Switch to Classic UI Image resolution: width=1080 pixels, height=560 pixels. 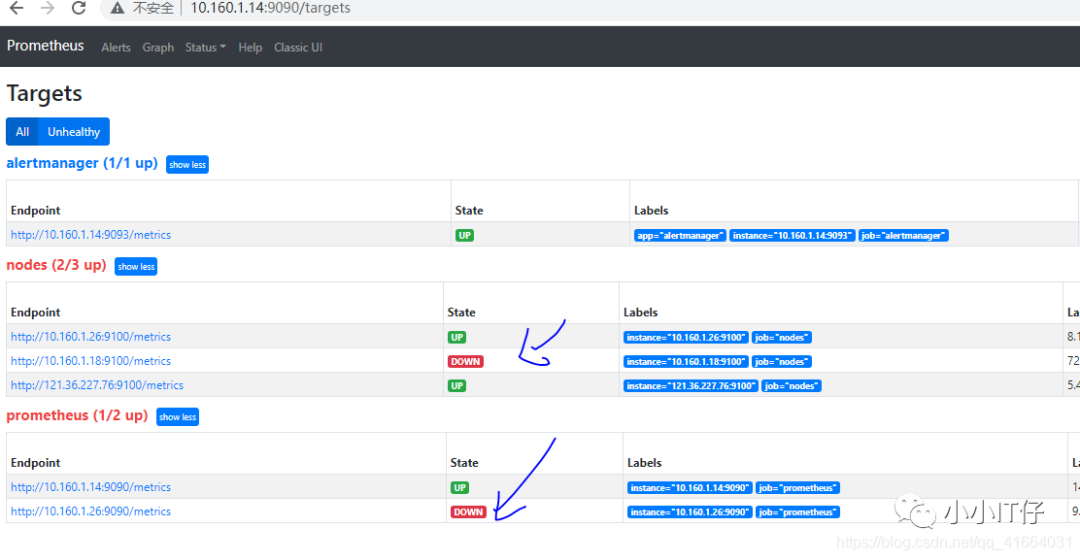[x=298, y=48]
